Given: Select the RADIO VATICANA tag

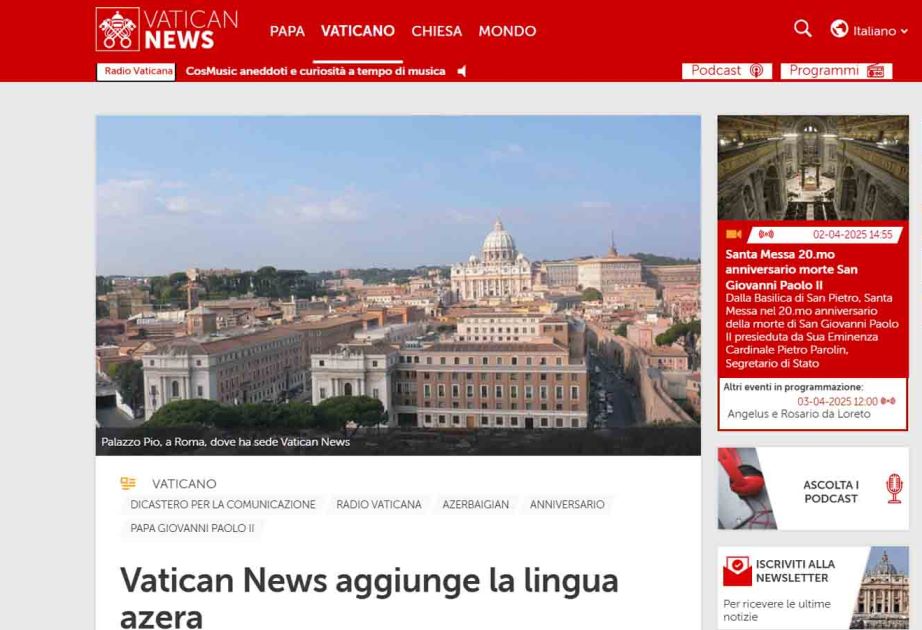Looking at the screenshot, I should point(379,505).
